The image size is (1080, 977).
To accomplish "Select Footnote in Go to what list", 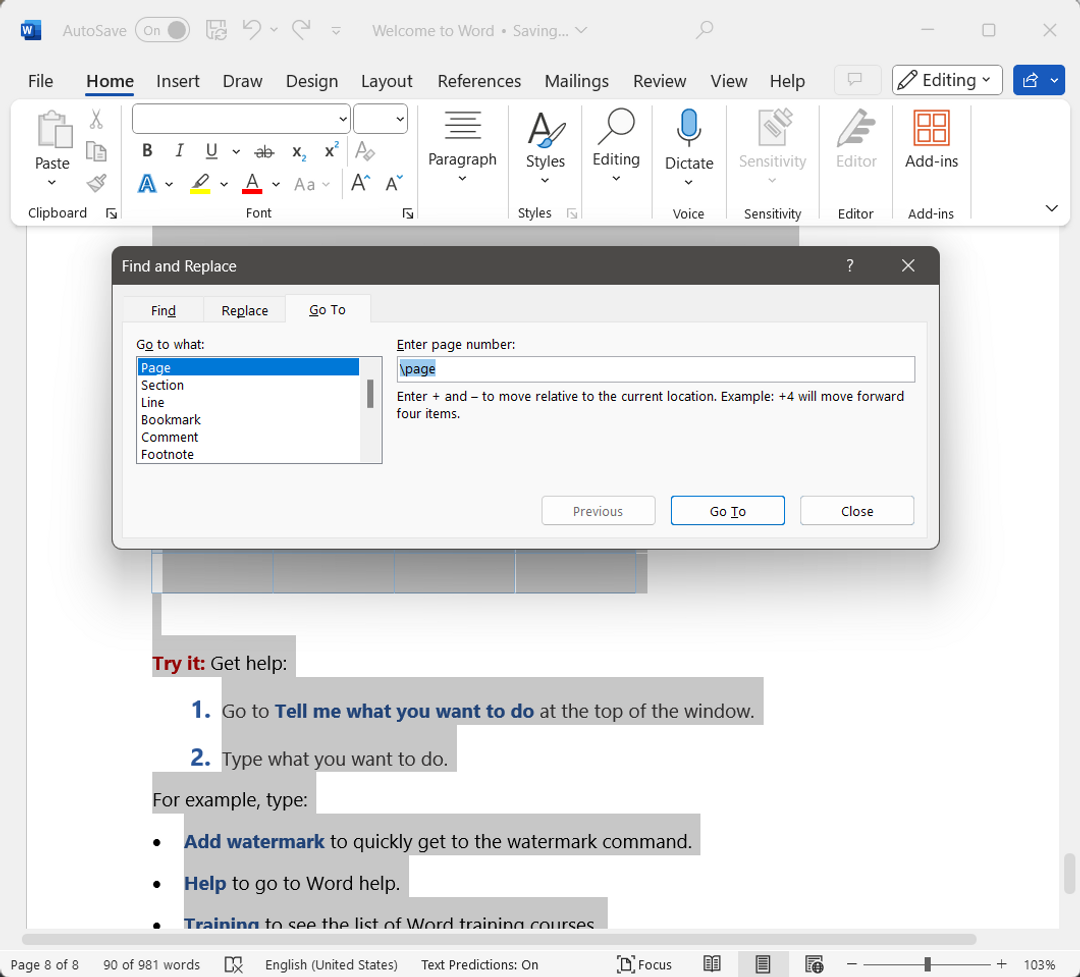I will coord(248,454).
